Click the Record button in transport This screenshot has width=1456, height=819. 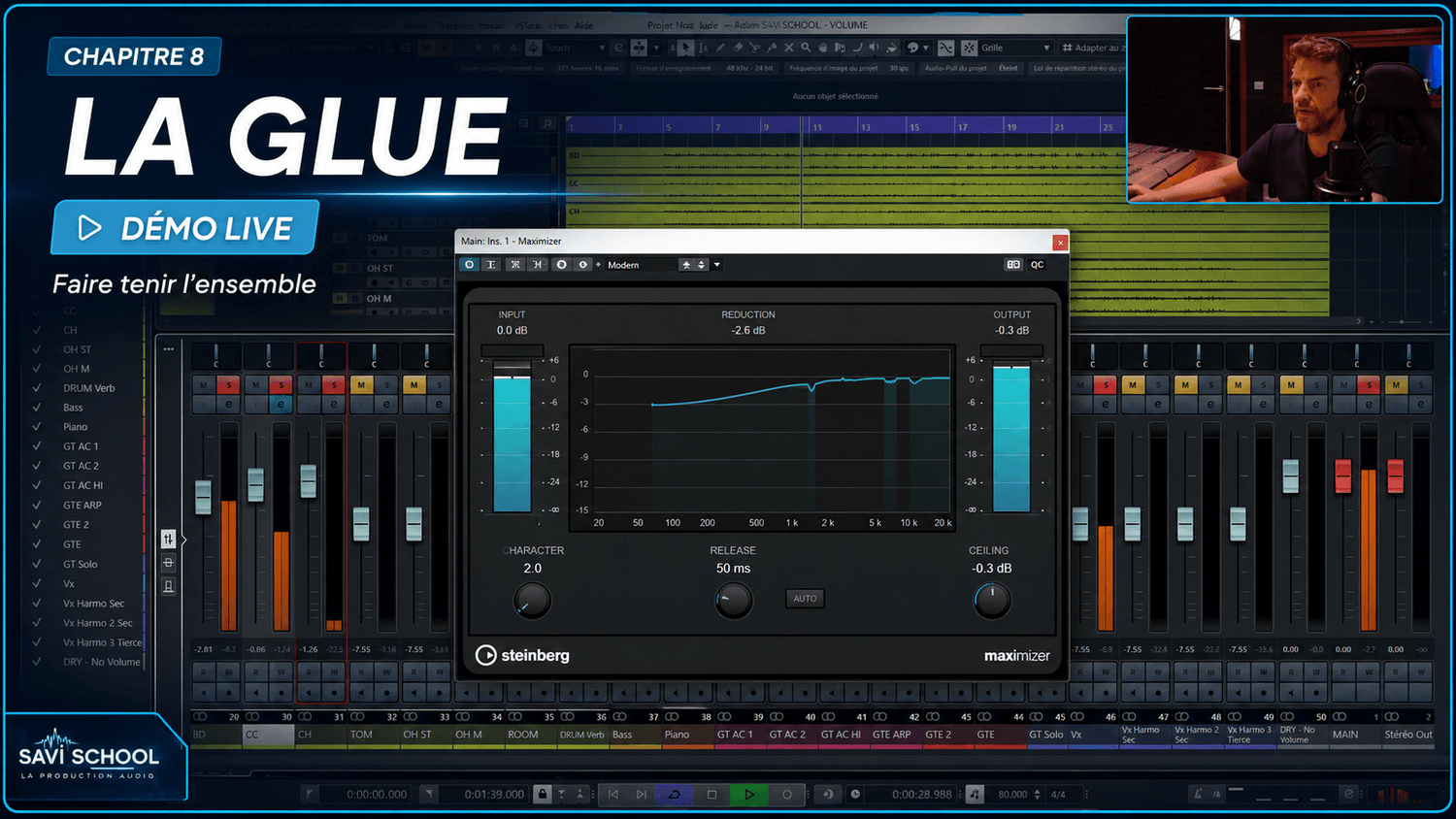click(786, 794)
